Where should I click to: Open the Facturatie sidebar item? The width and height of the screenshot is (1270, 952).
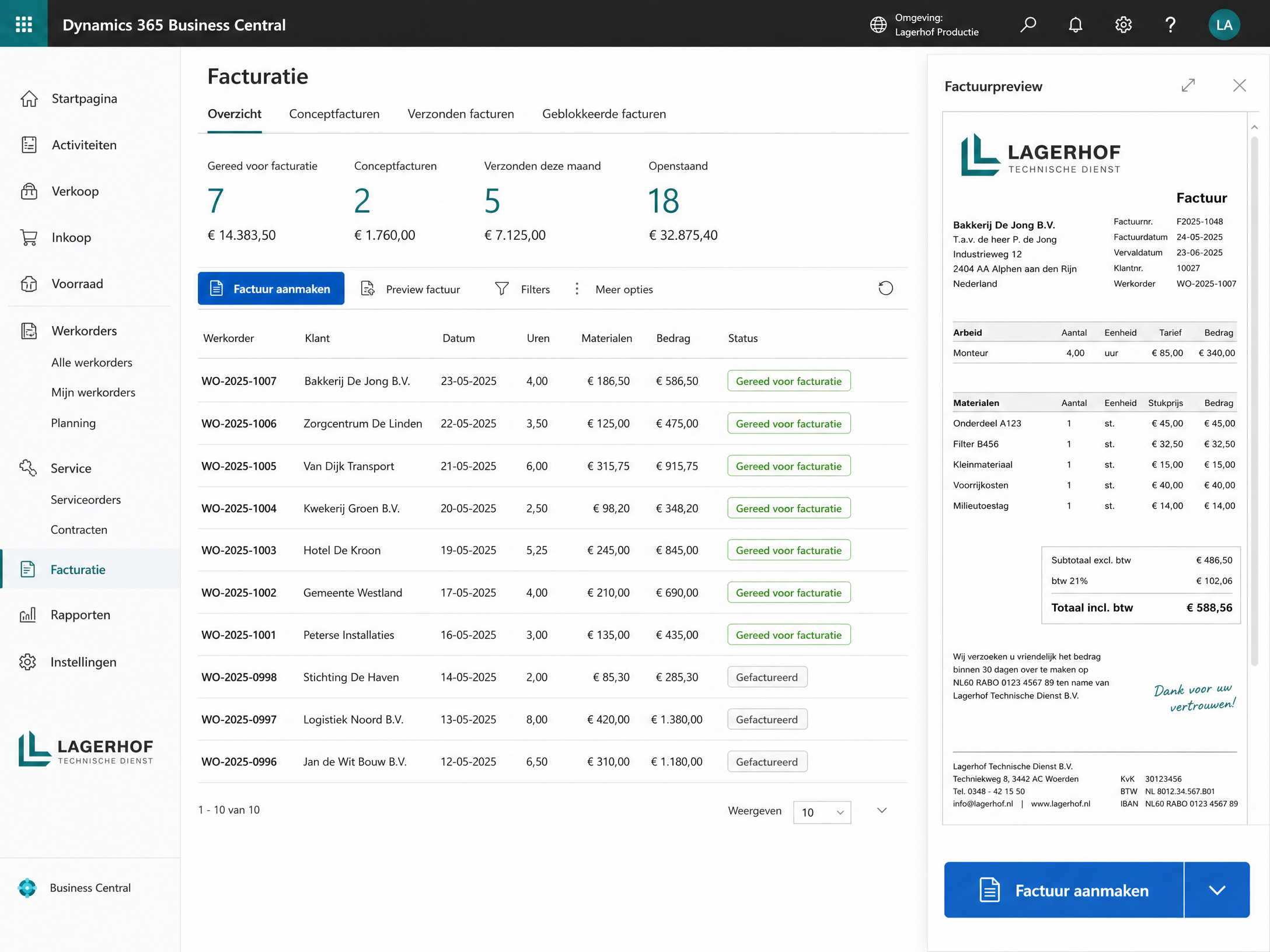(x=90, y=569)
